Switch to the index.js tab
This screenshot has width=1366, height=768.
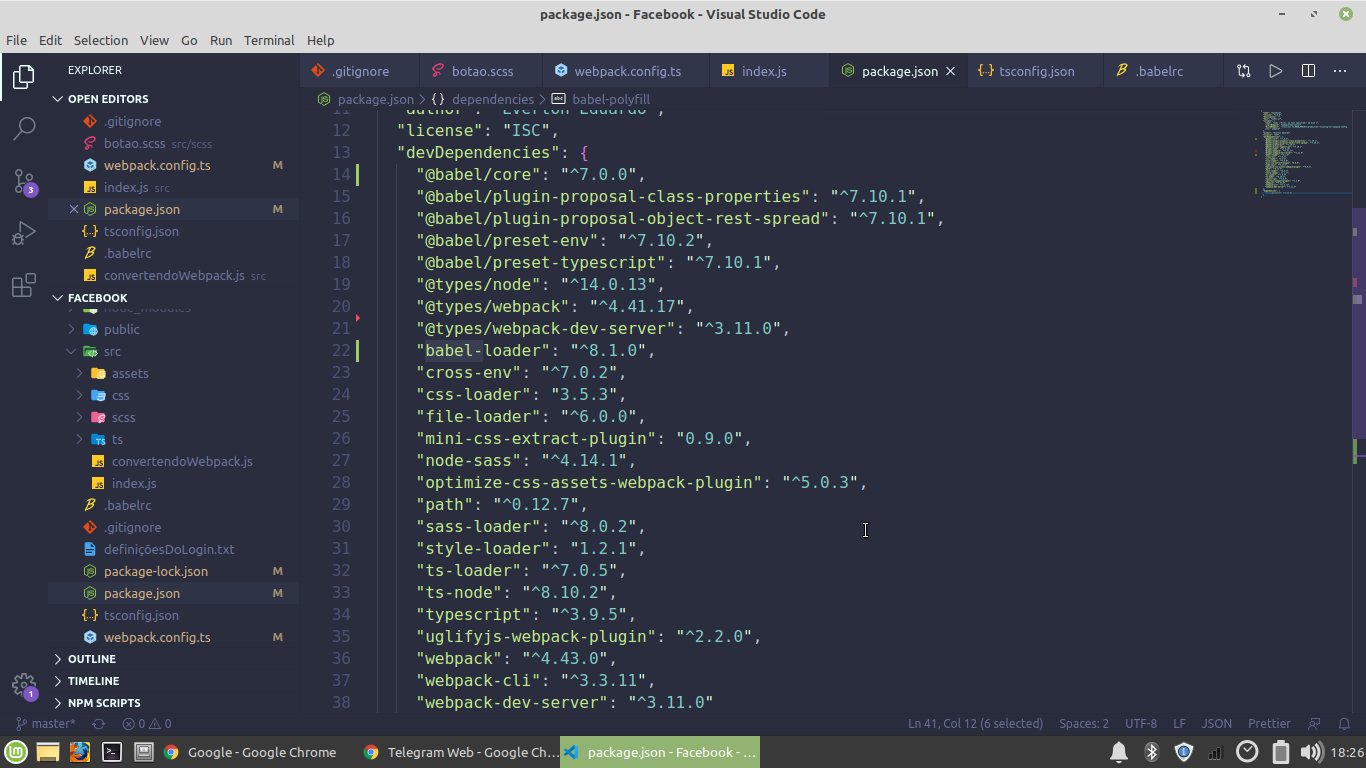769,71
